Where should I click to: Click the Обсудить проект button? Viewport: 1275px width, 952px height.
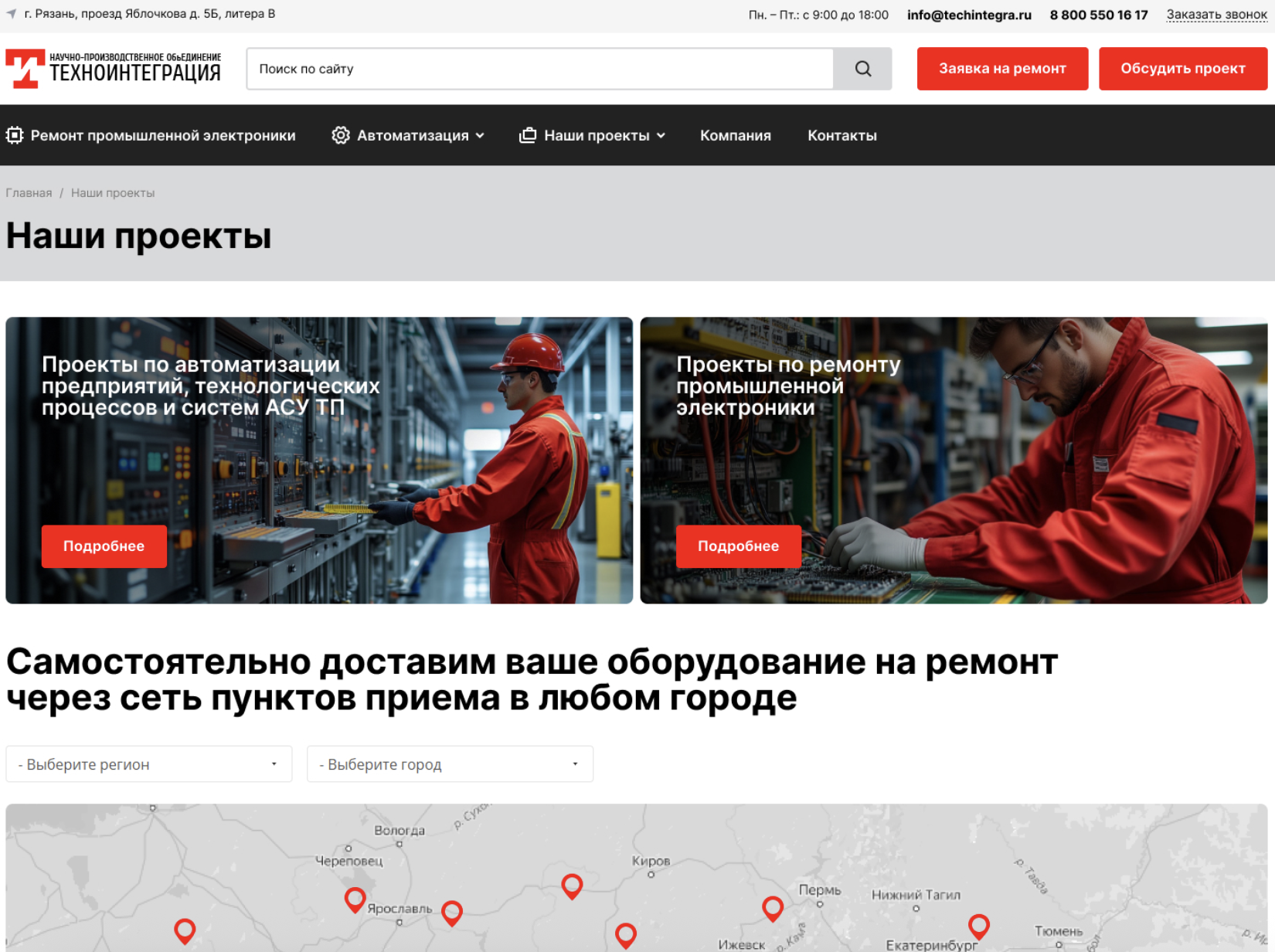[1183, 69]
